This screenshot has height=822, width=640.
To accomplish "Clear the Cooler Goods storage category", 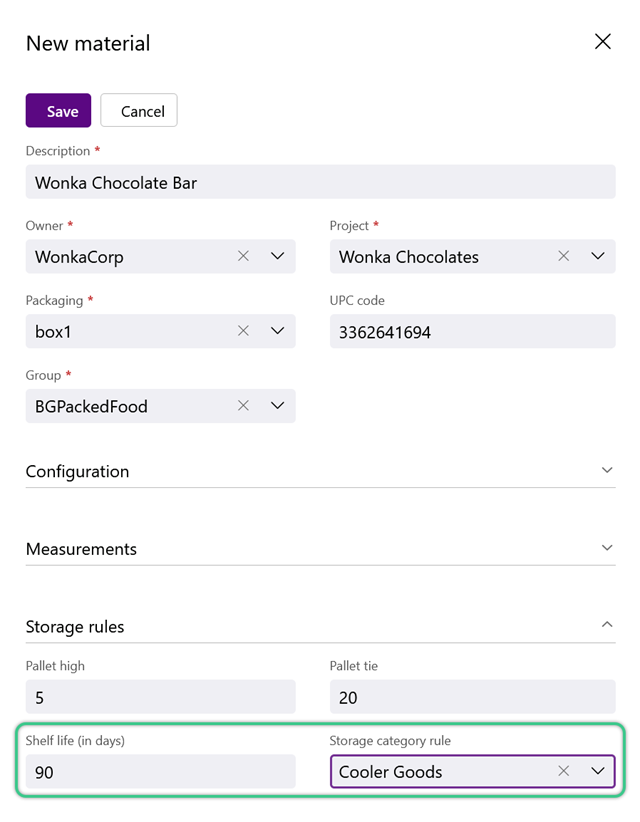I will (x=563, y=771).
